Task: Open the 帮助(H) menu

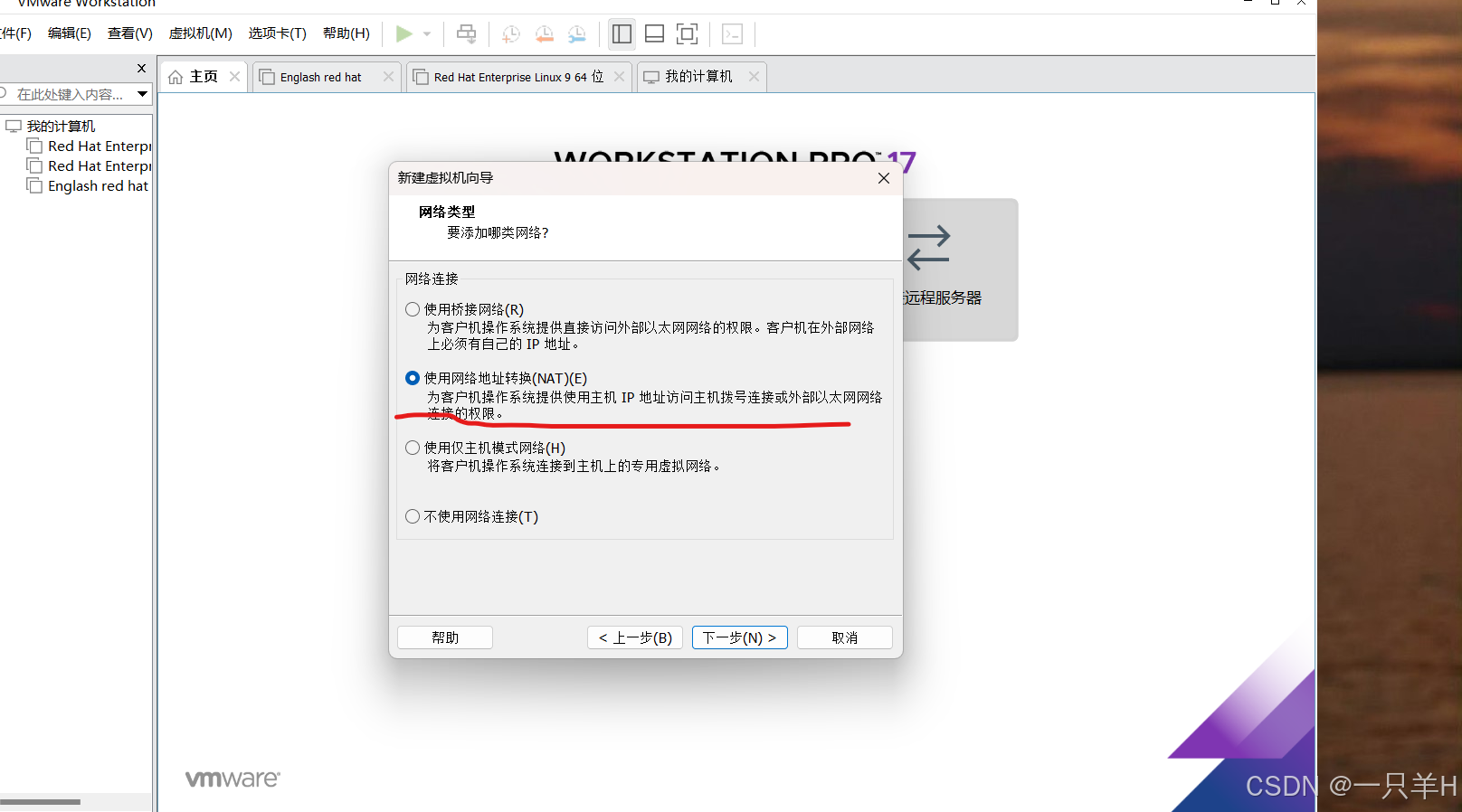Action: pyautogui.click(x=347, y=33)
